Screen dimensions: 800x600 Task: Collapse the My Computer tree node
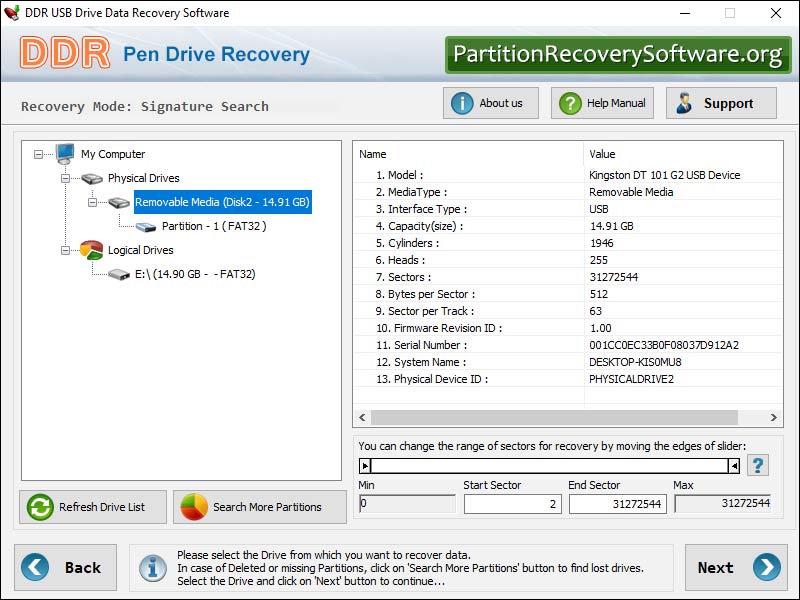point(39,154)
